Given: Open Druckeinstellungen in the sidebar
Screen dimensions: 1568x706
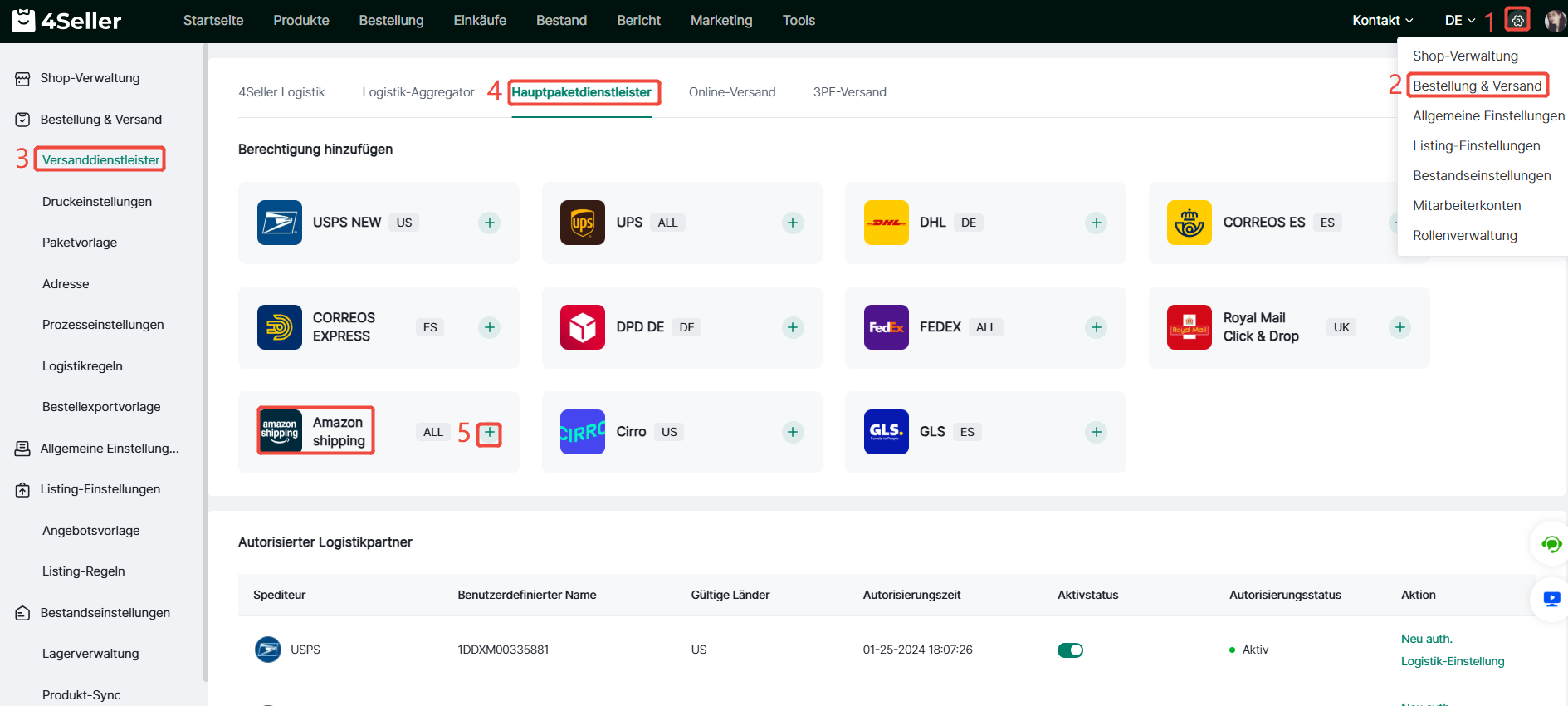Looking at the screenshot, I should (x=97, y=202).
